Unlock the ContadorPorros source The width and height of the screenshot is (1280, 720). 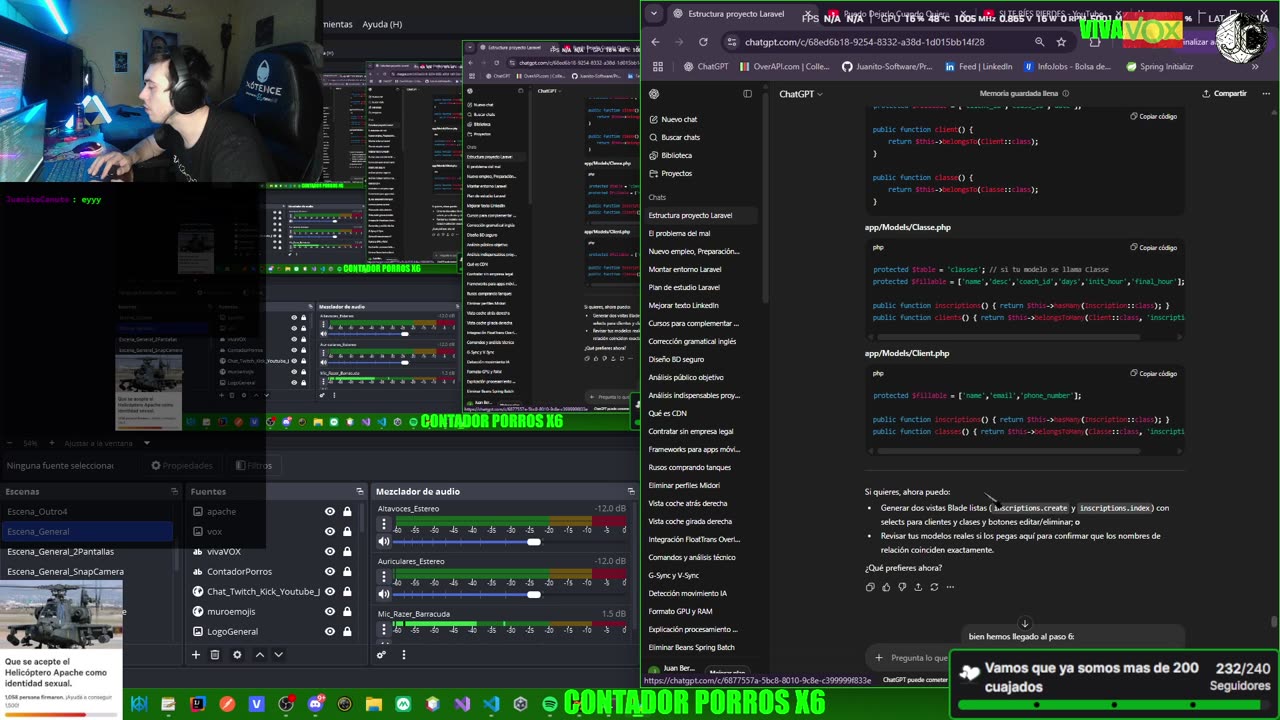pos(347,571)
